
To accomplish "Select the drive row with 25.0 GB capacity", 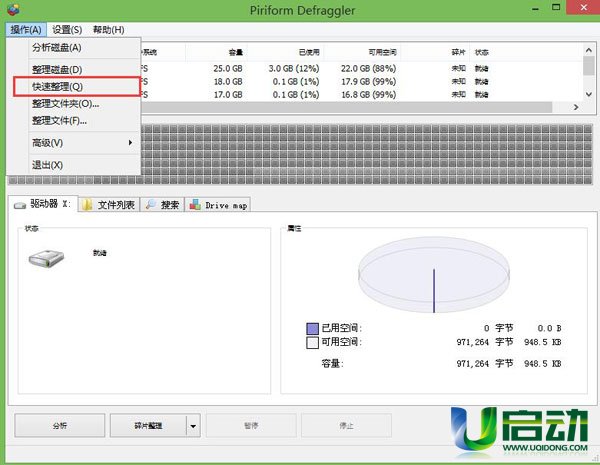I will tap(362, 69).
